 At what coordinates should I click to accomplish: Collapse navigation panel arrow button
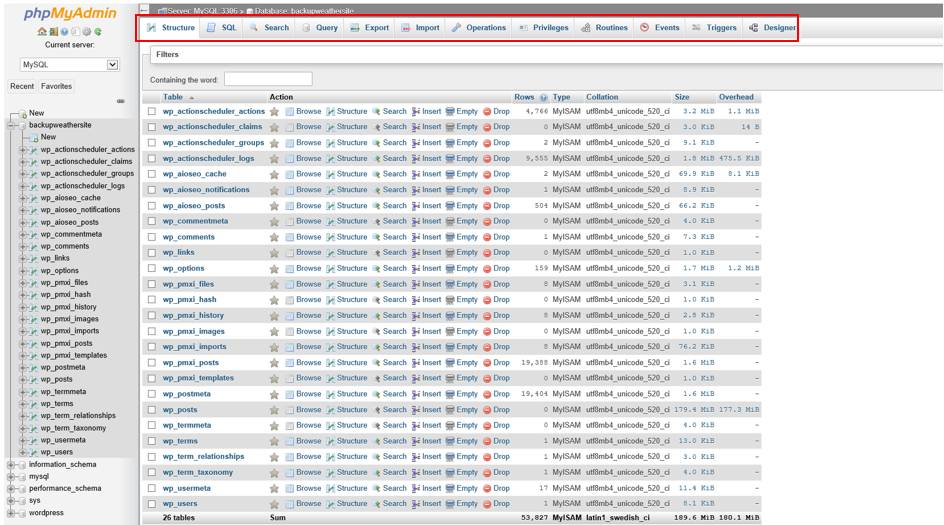point(144,10)
